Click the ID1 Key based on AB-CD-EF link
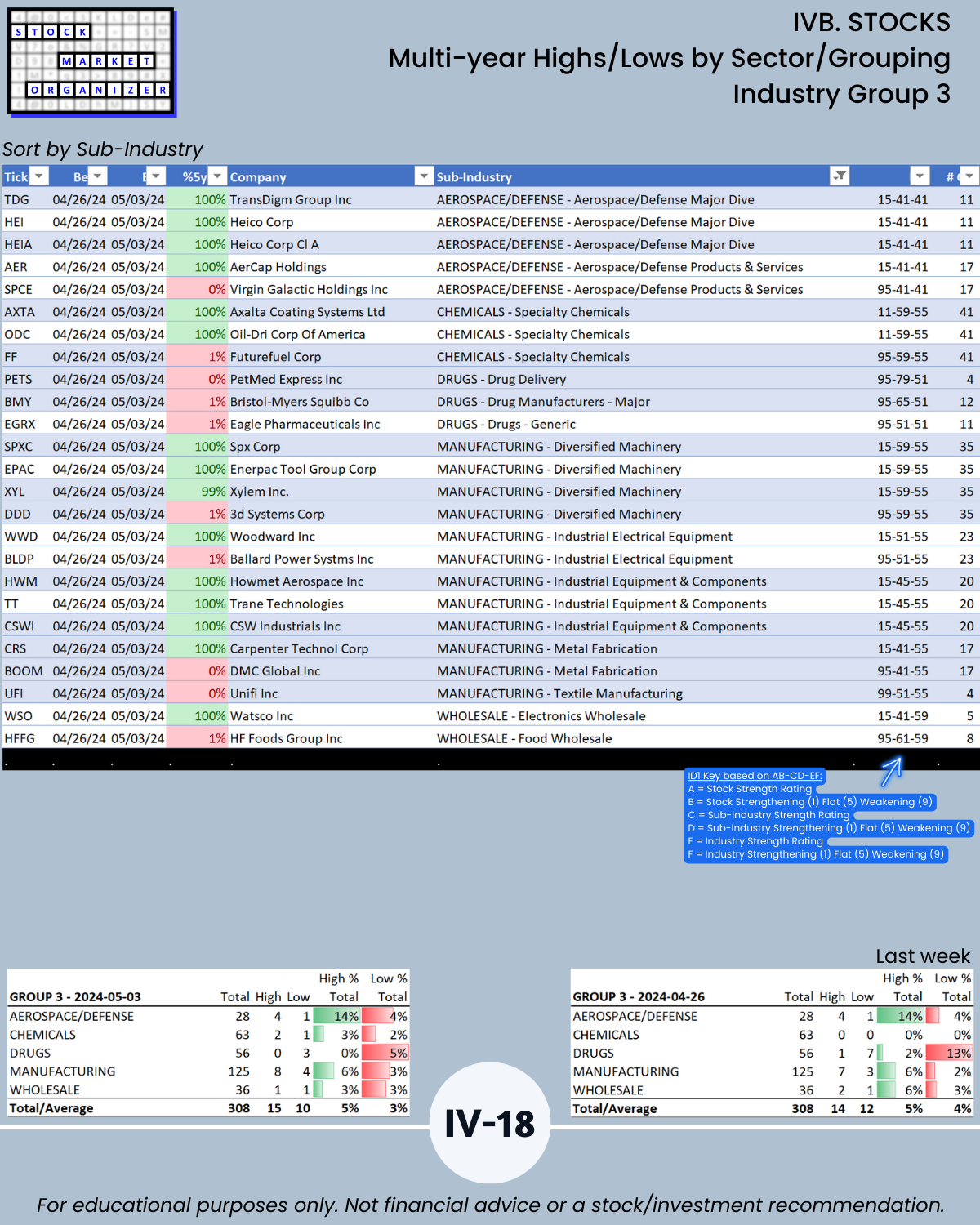 755,776
